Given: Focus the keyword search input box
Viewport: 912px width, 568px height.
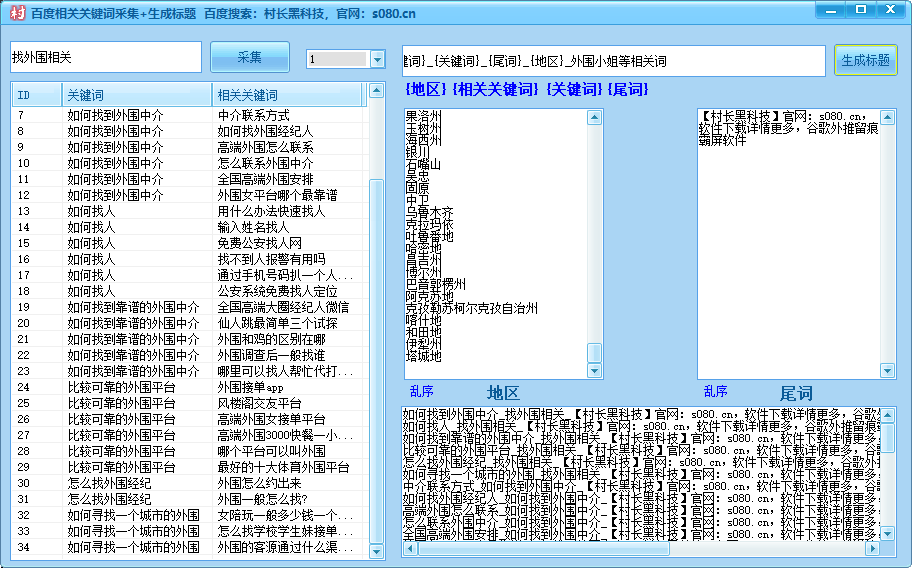Looking at the screenshot, I should tap(105, 58).
